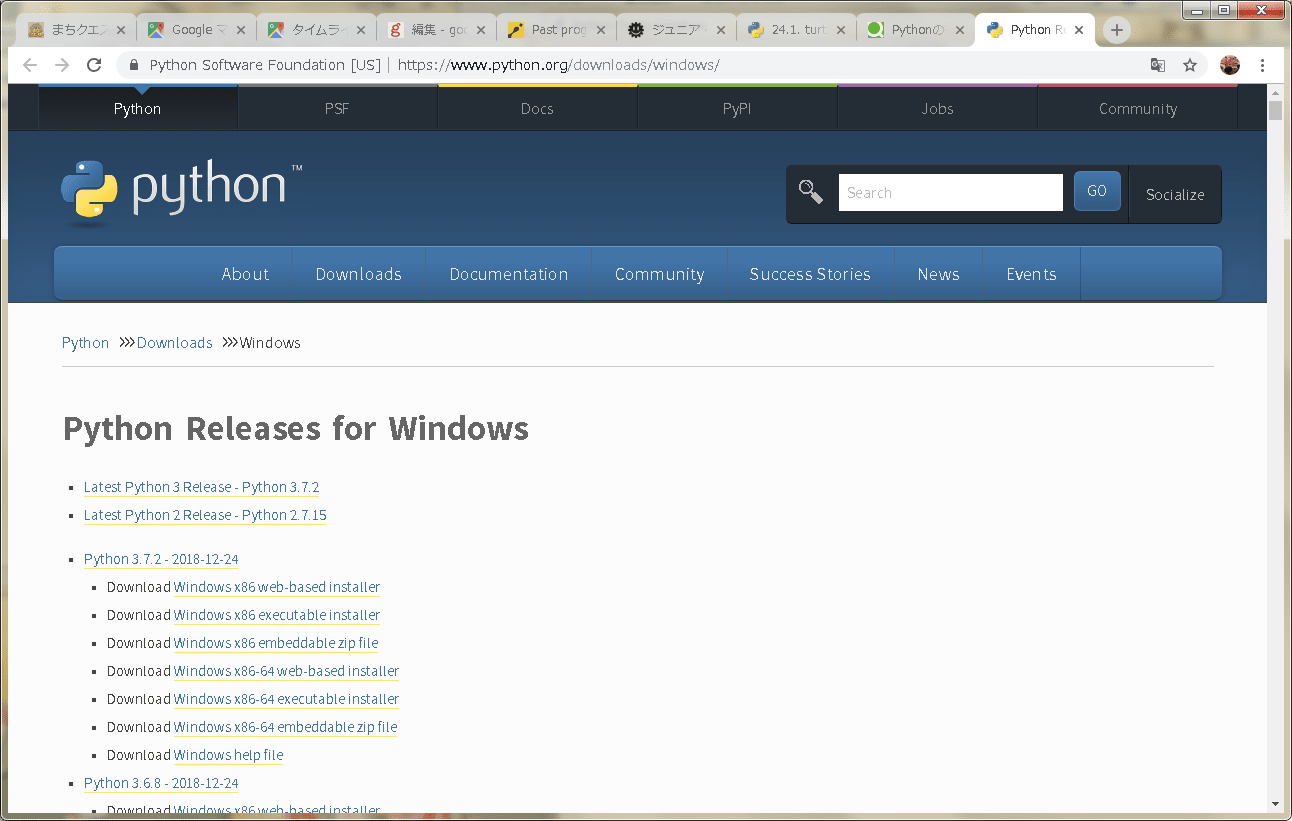This screenshot has height=821, width=1292.
Task: Download Windows x86-64 embeddable zip file
Action: [285, 727]
